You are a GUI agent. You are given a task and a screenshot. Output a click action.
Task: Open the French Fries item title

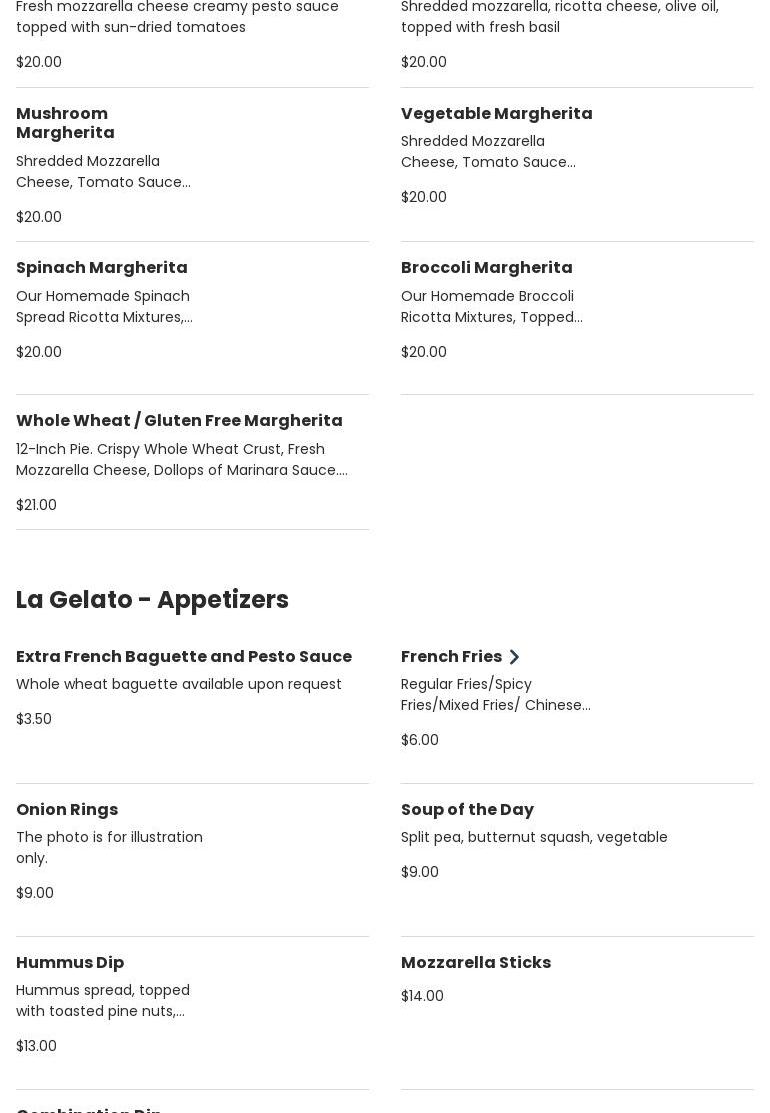tap(451, 657)
